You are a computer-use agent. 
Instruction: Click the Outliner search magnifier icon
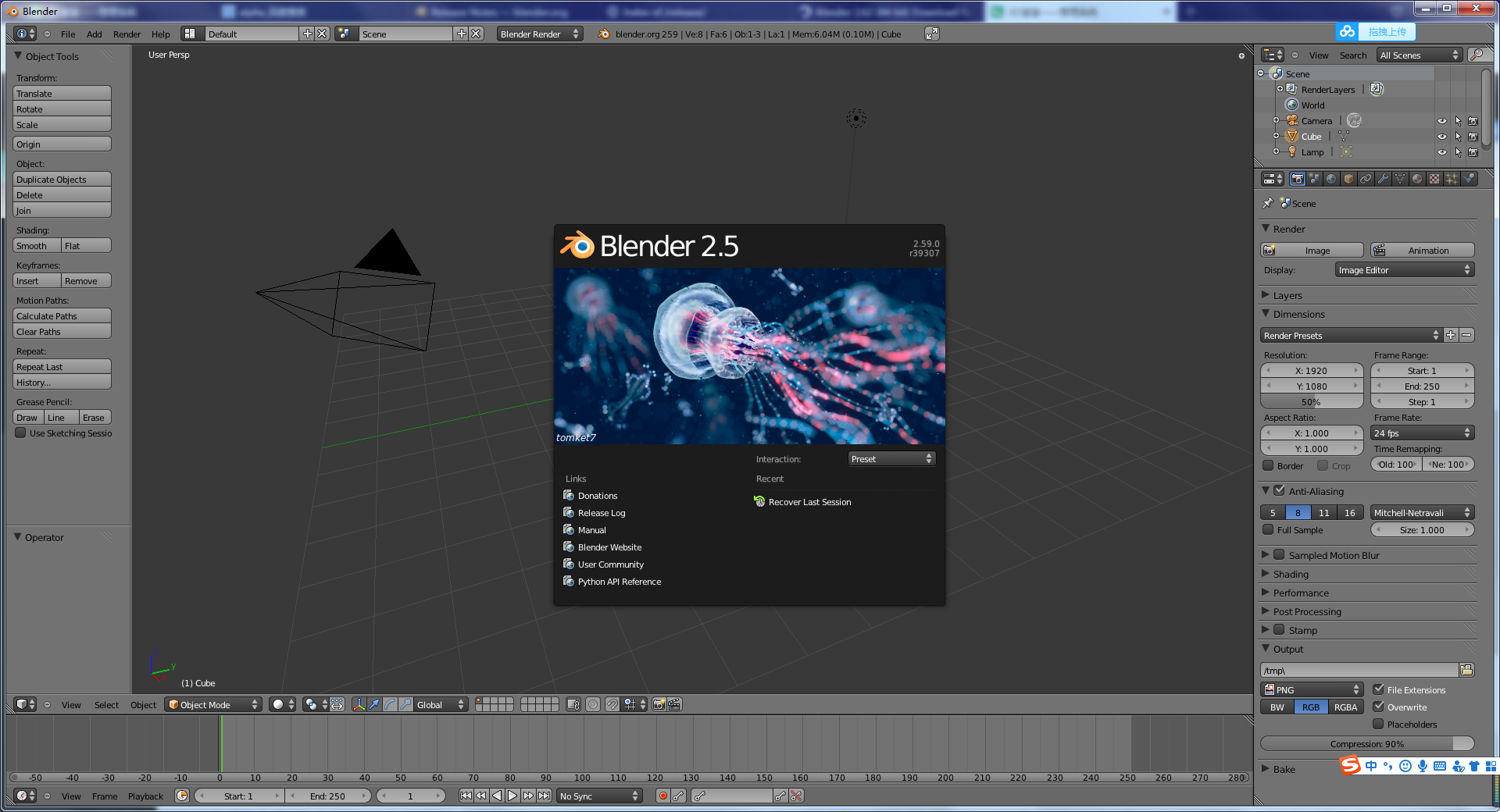pyautogui.click(x=1480, y=55)
